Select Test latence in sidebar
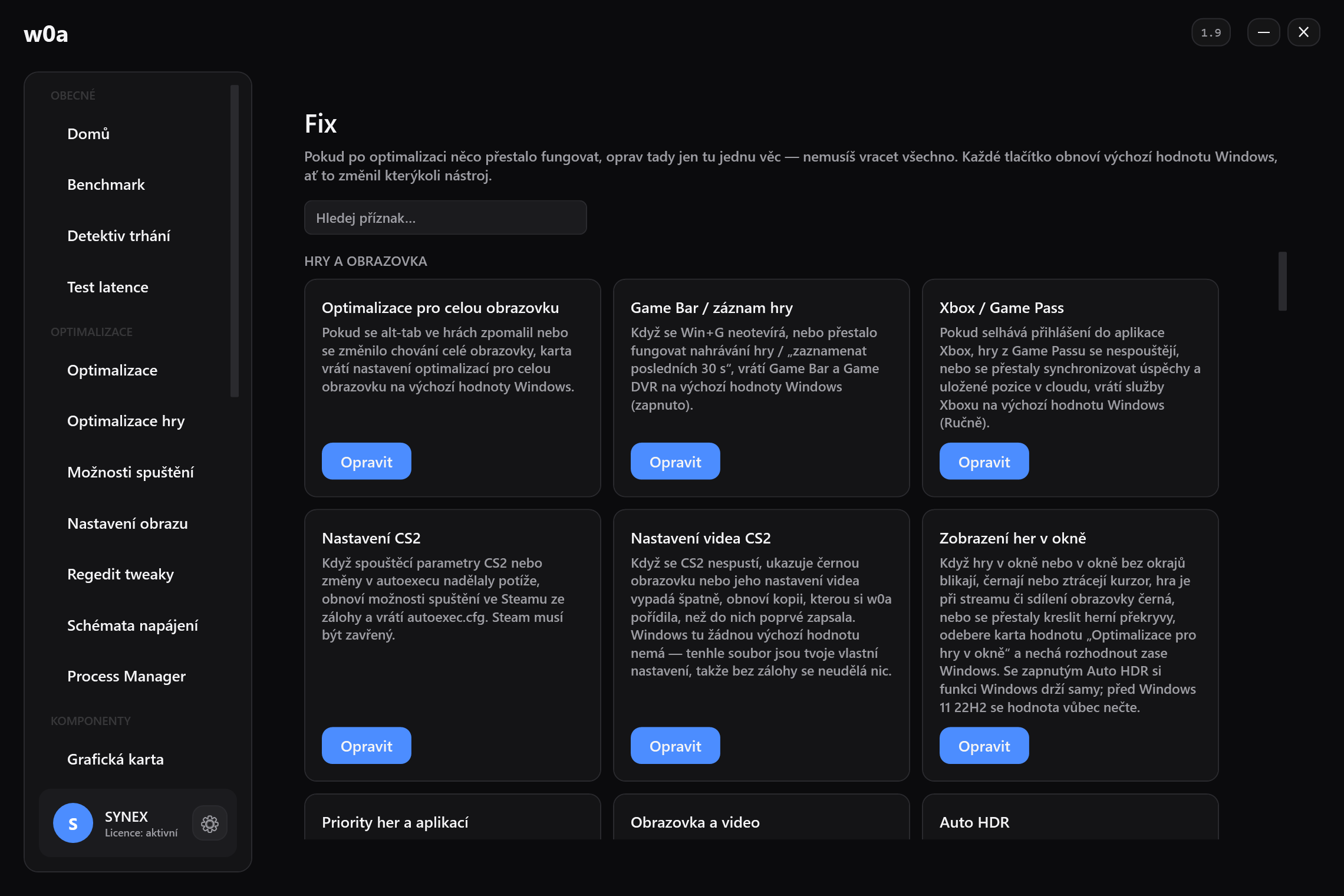Screen dimensions: 1344x896 [108, 287]
